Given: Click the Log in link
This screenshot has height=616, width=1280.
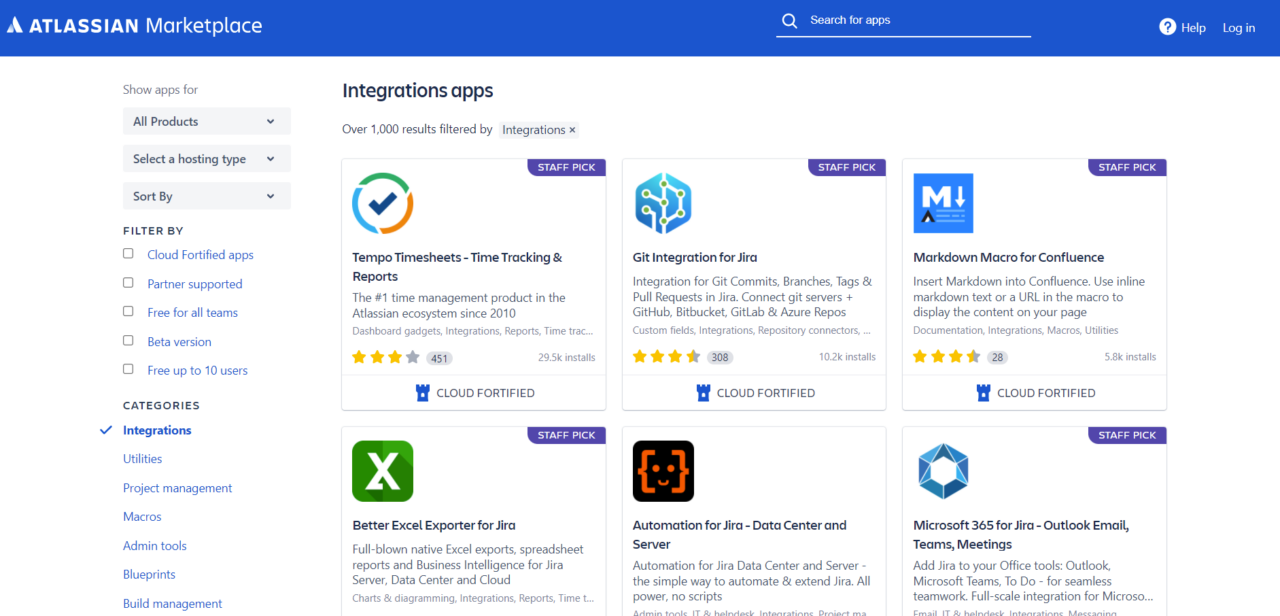Looking at the screenshot, I should point(1238,27).
